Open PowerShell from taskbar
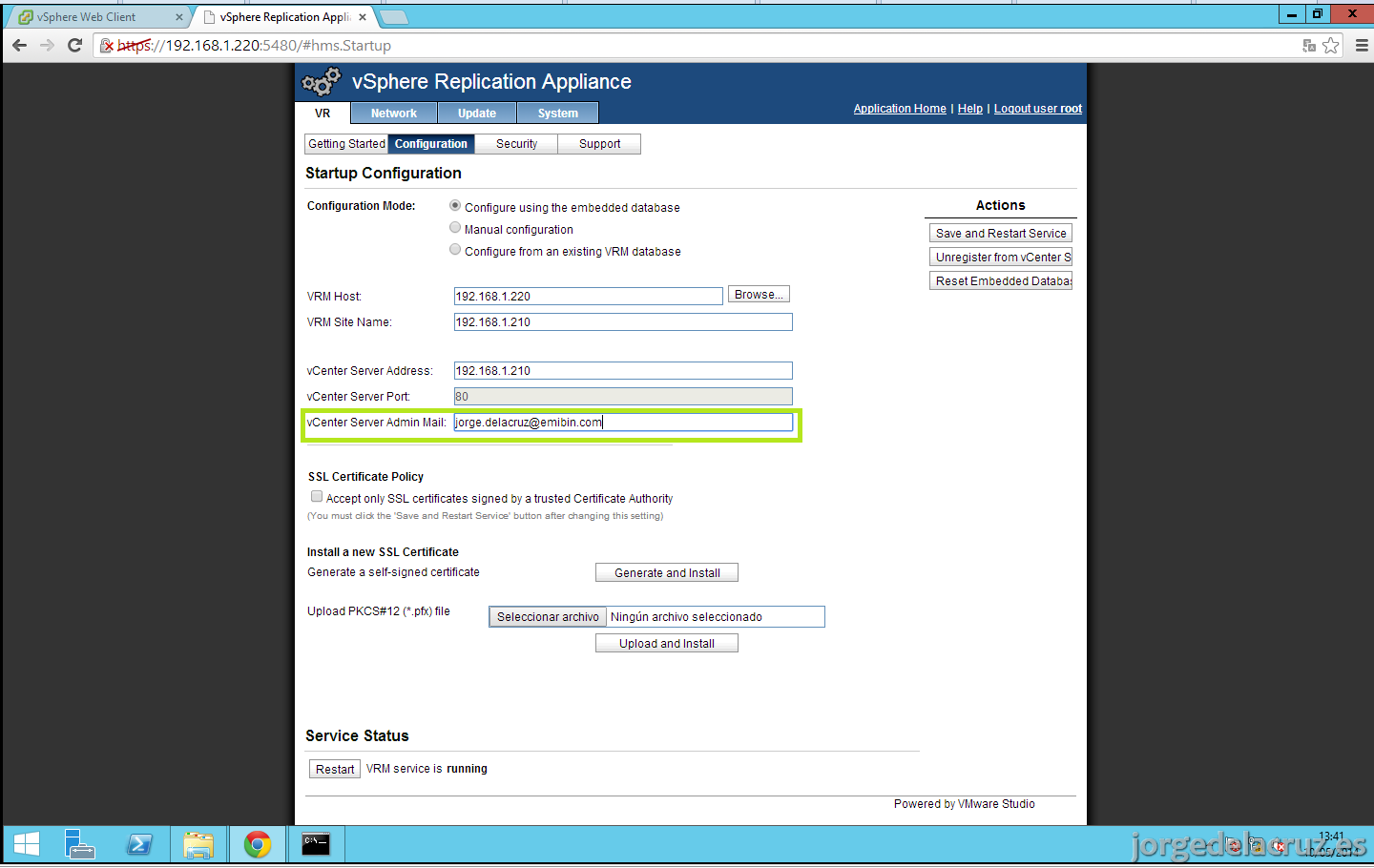Viewport: 1374px width, 868px height. [x=139, y=845]
